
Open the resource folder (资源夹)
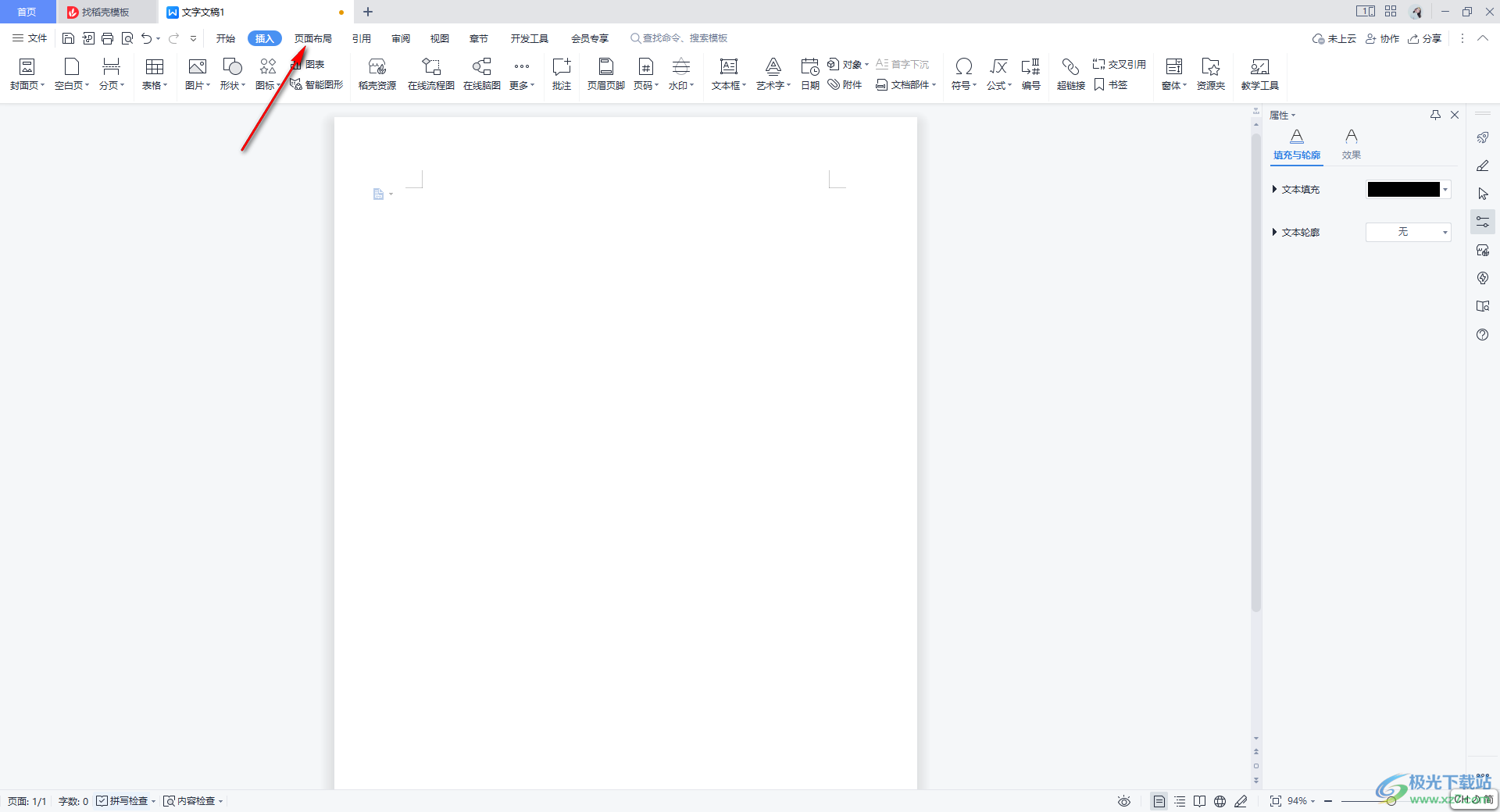click(1211, 74)
